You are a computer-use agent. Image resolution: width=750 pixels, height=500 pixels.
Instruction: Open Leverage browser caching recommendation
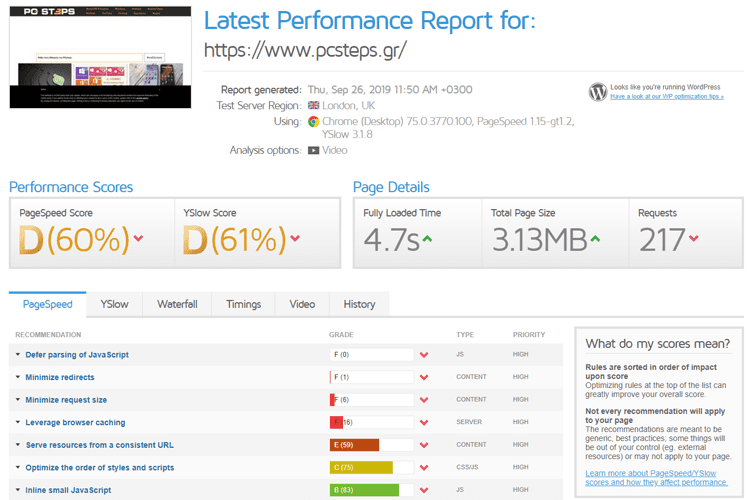coord(75,422)
